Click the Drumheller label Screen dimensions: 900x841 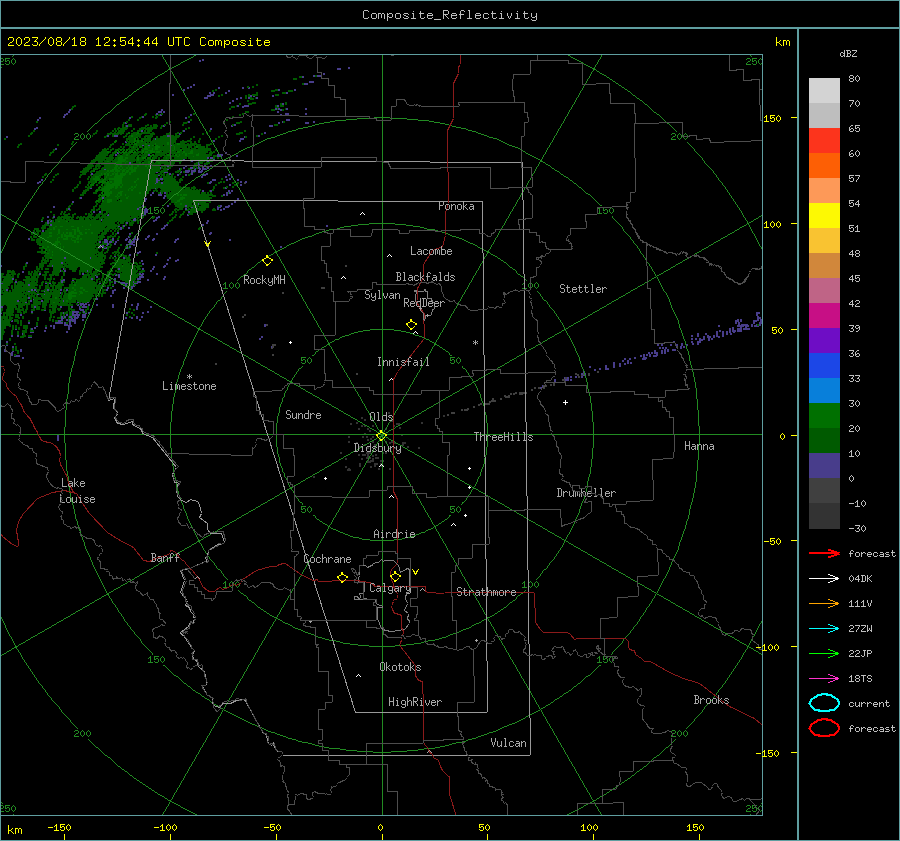(x=586, y=493)
